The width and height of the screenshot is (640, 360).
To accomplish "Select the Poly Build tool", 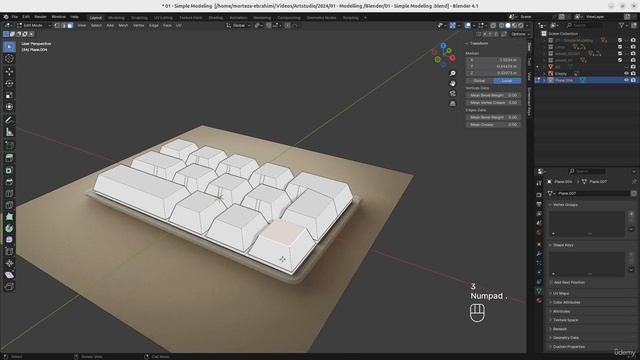I will coord(9,217).
